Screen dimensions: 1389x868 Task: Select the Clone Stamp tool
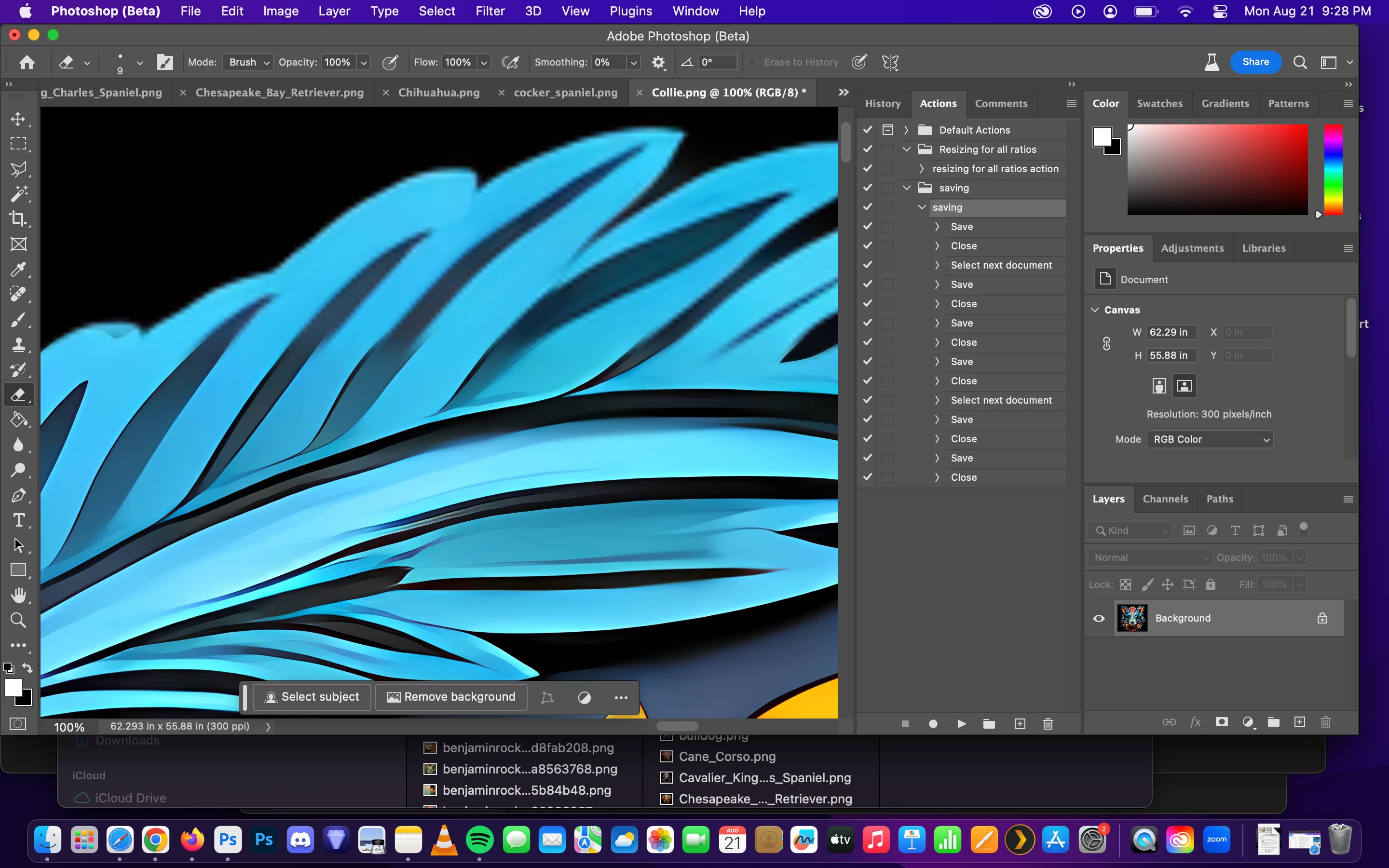(18, 344)
